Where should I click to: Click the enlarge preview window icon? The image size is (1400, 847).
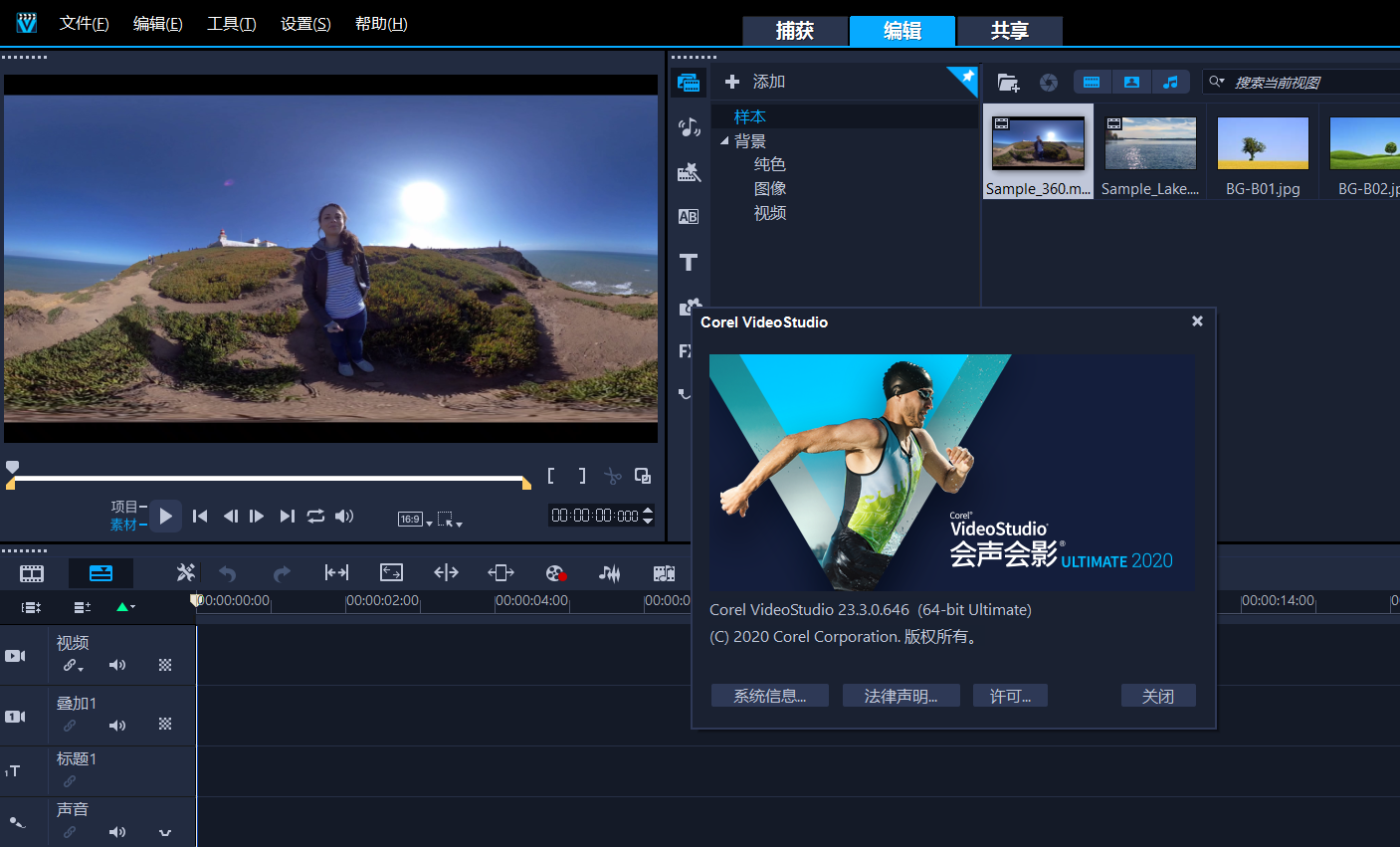(643, 476)
